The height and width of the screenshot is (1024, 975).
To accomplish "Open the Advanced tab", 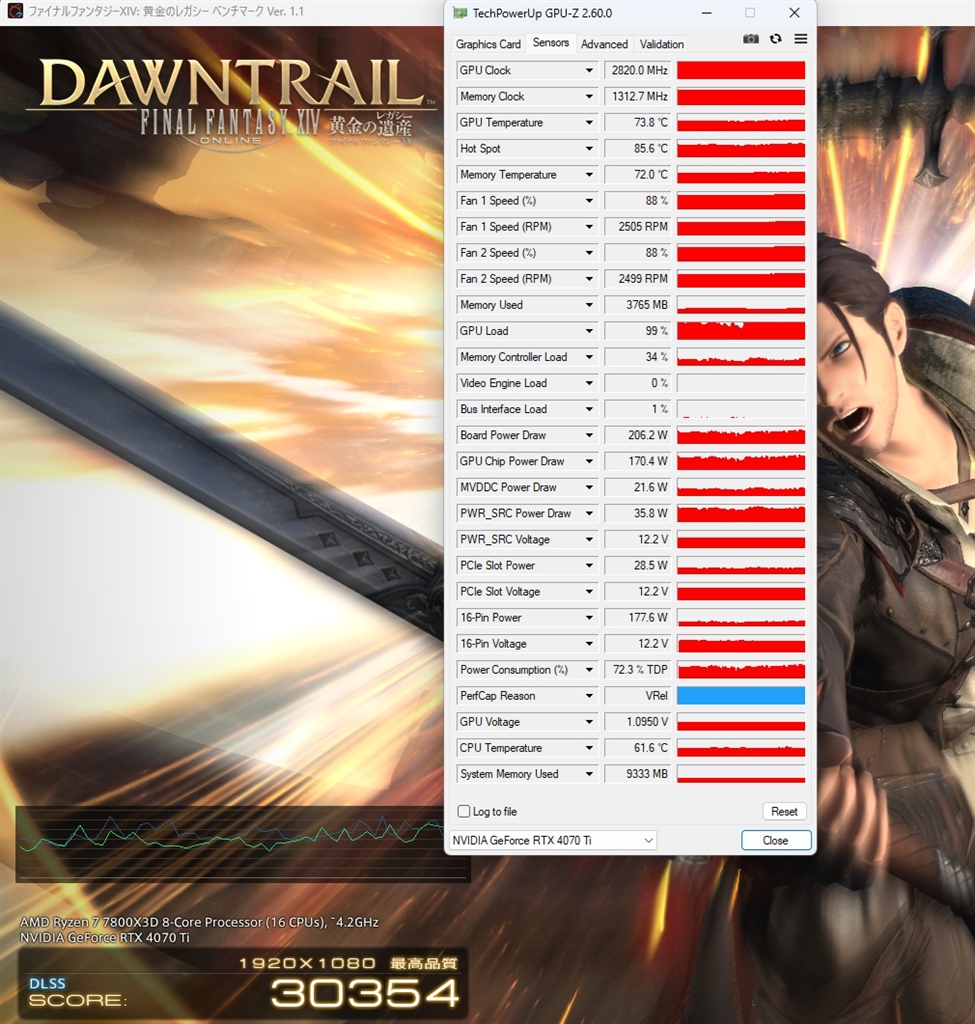I will coord(604,44).
